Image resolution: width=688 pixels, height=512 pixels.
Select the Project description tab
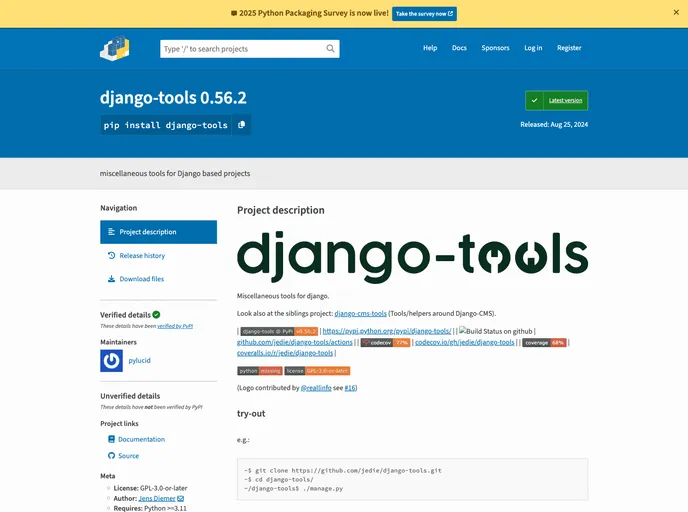coord(158,232)
